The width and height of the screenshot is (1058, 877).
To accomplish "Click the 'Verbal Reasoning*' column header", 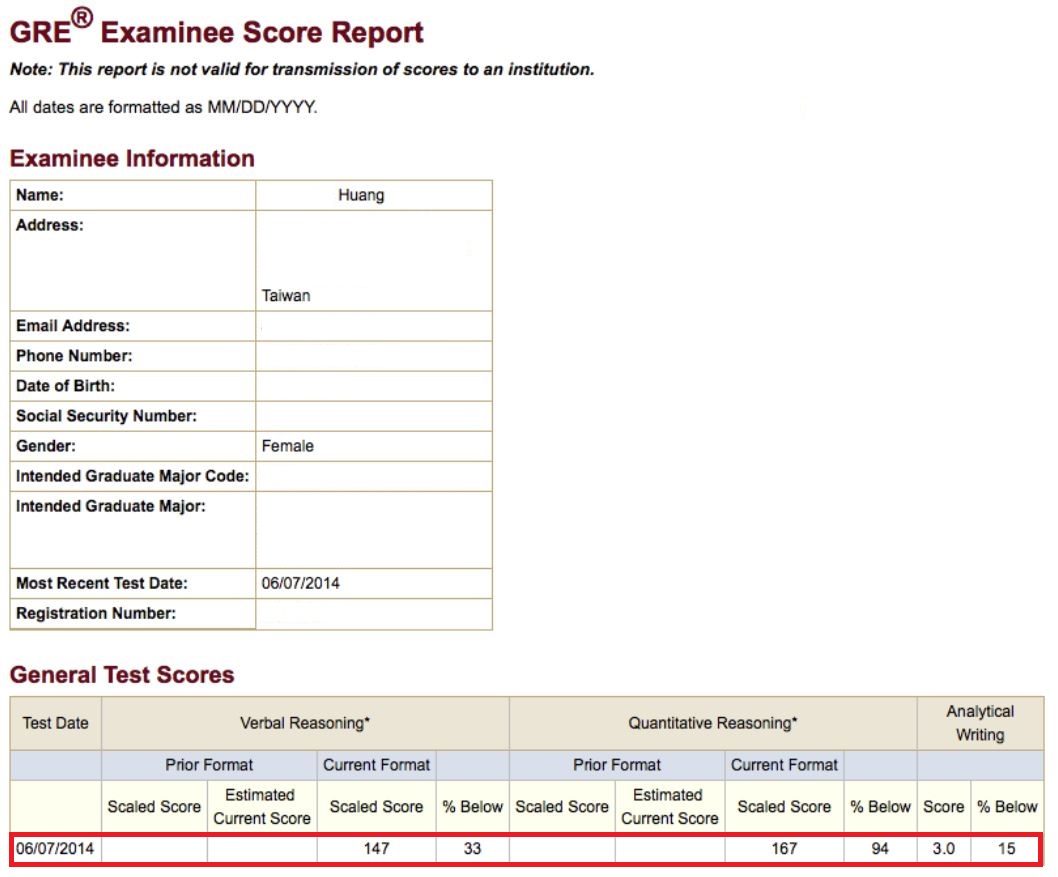I will (x=305, y=723).
